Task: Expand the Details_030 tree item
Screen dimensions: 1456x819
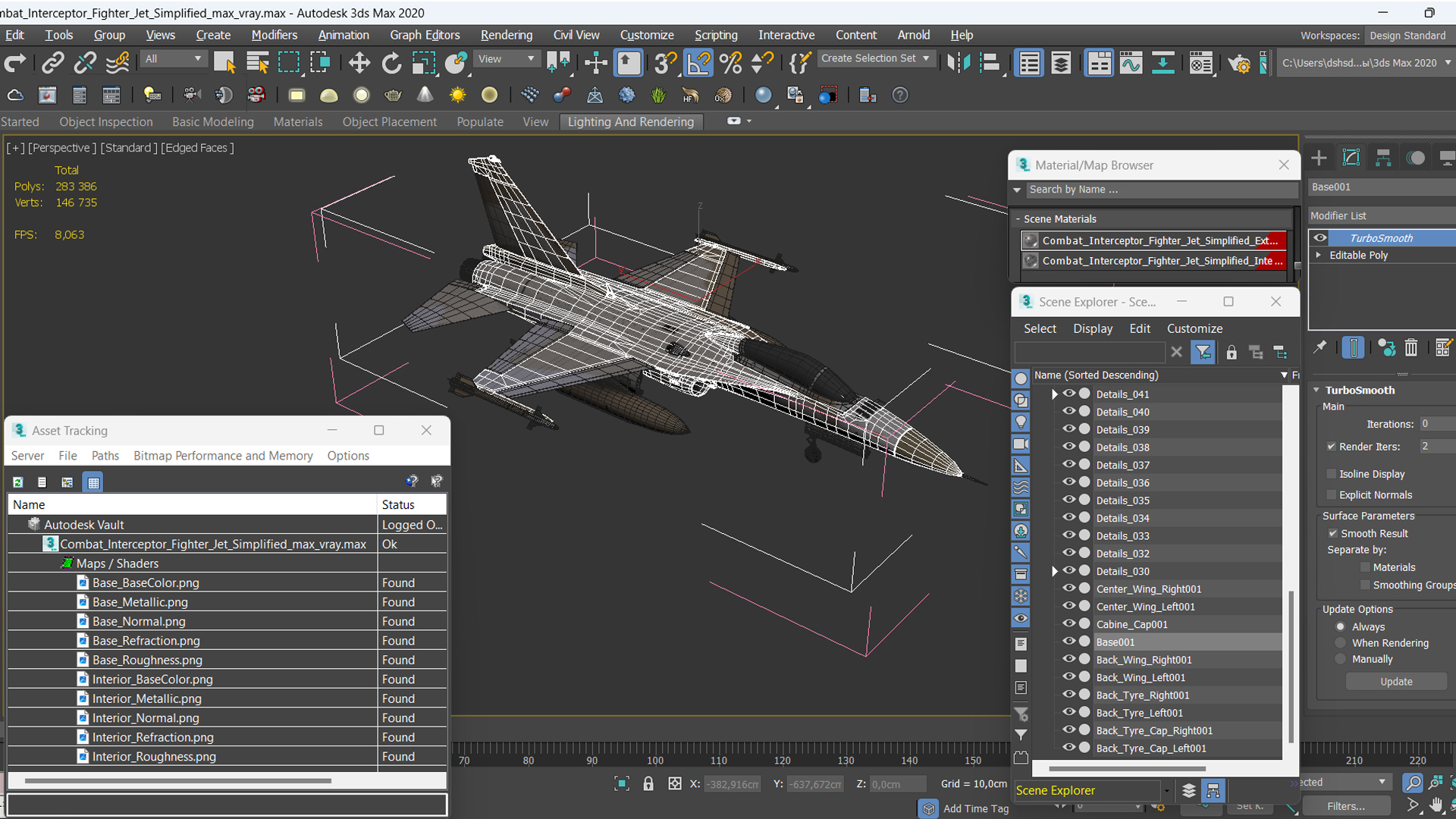Action: click(1054, 572)
